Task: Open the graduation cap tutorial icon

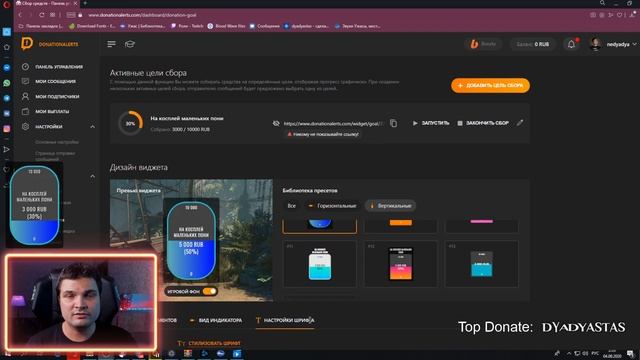Action: coord(130,44)
